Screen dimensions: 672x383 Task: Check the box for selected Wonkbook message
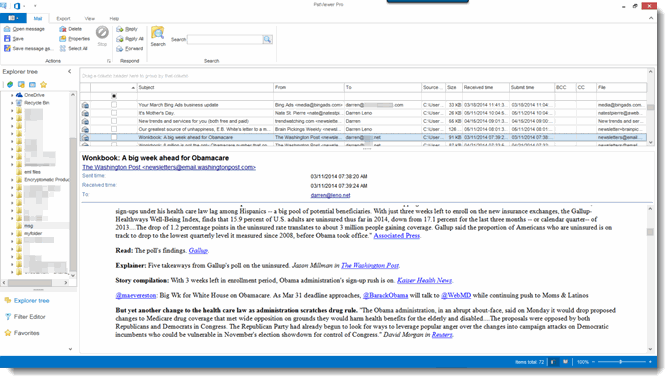[114, 137]
